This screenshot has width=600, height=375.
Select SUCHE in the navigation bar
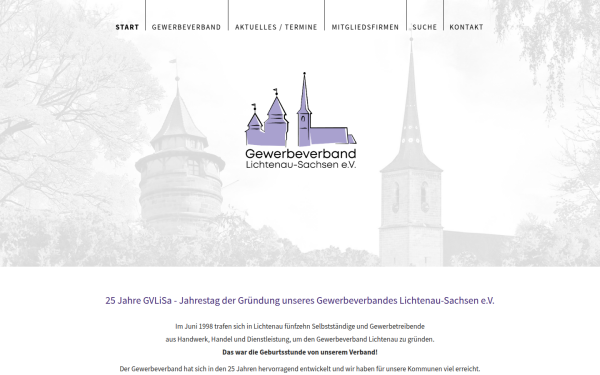[x=425, y=27]
